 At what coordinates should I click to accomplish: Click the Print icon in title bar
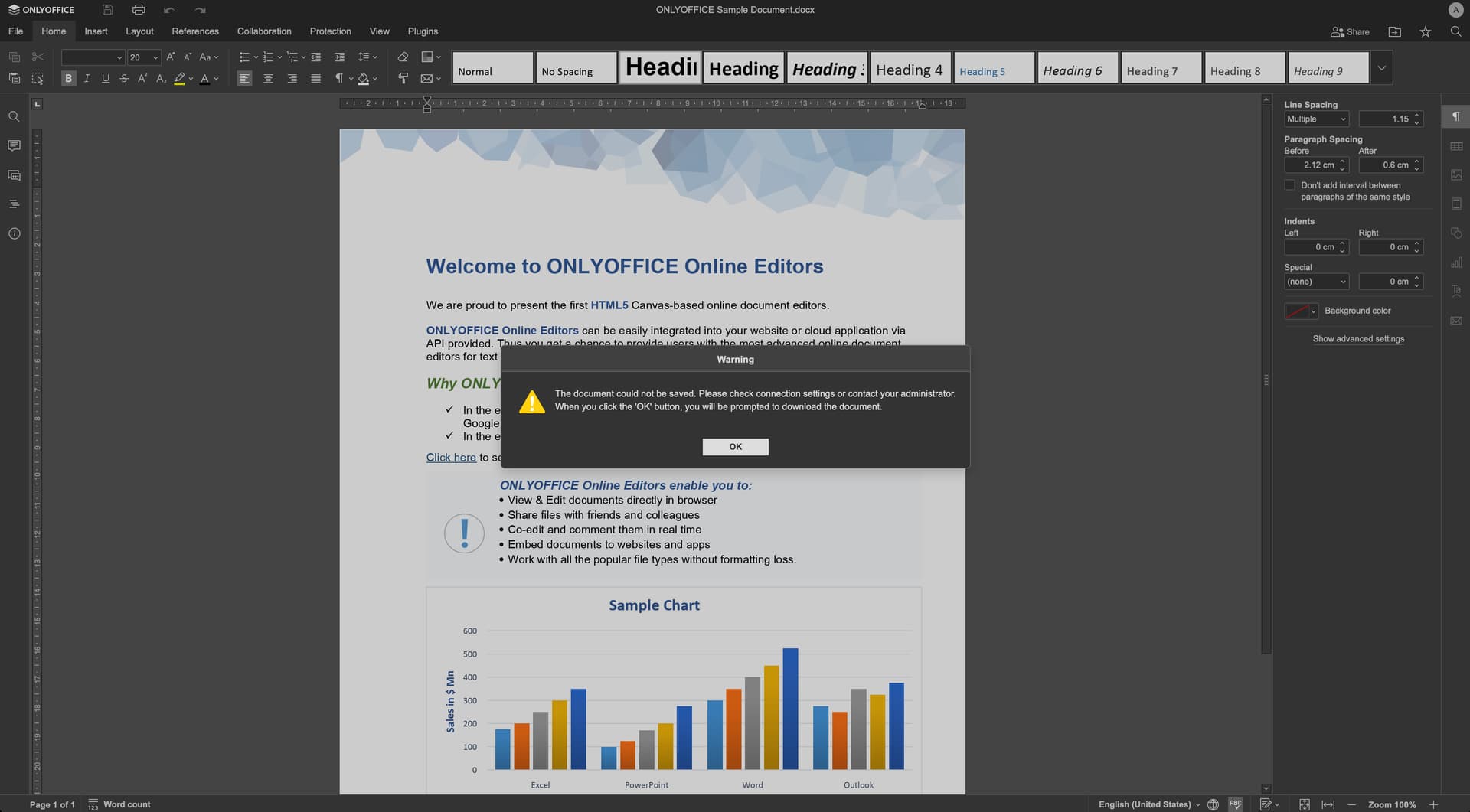click(x=139, y=10)
